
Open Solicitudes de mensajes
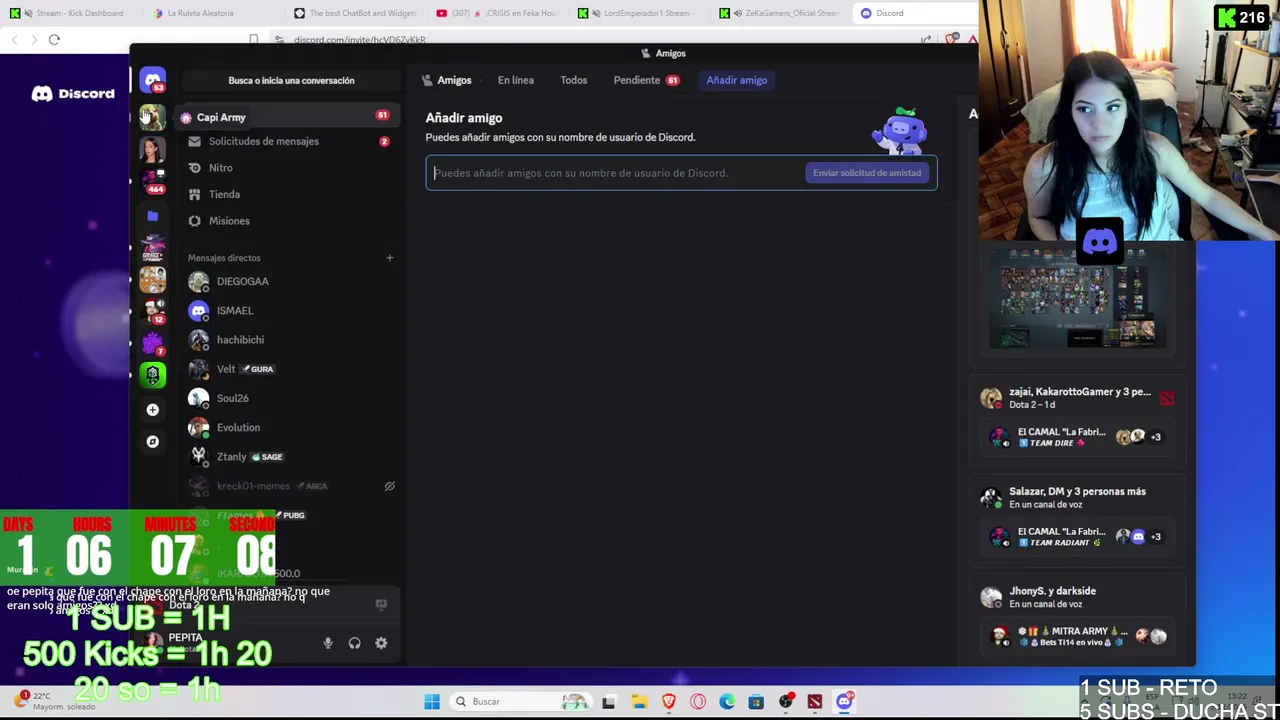[x=289, y=141]
